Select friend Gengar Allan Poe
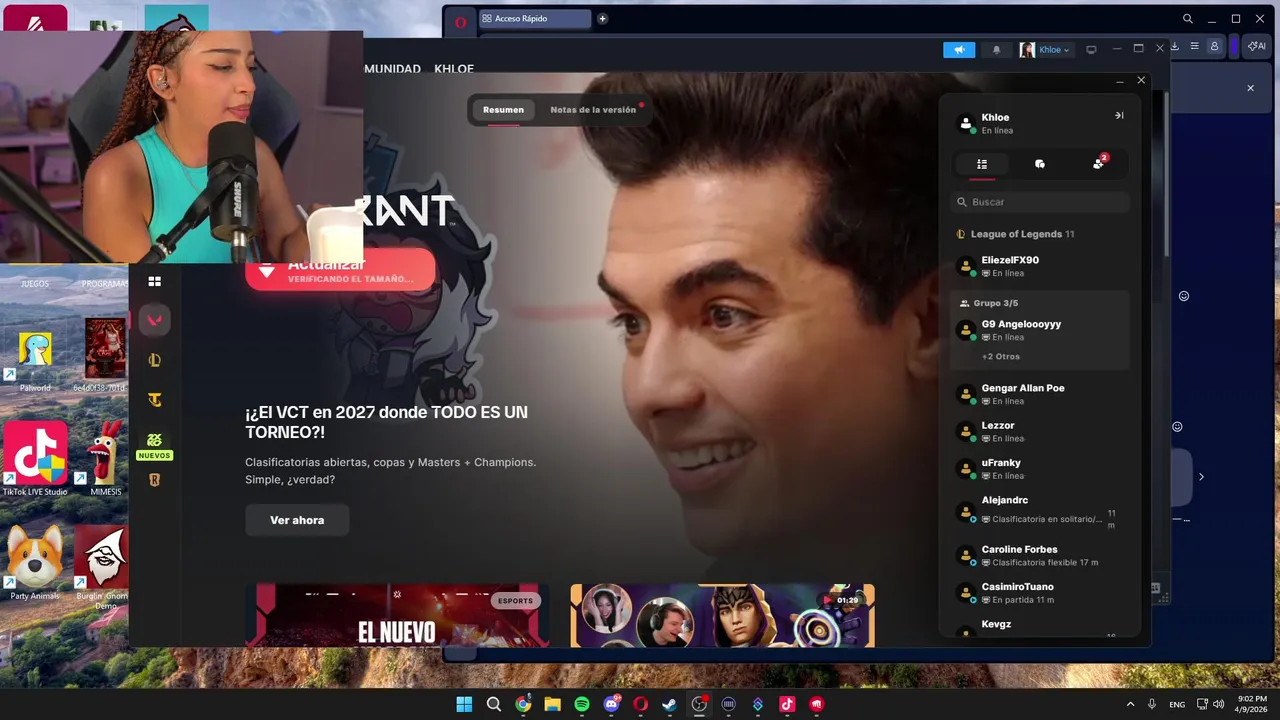Viewport: 1280px width, 720px height. [x=1040, y=394]
